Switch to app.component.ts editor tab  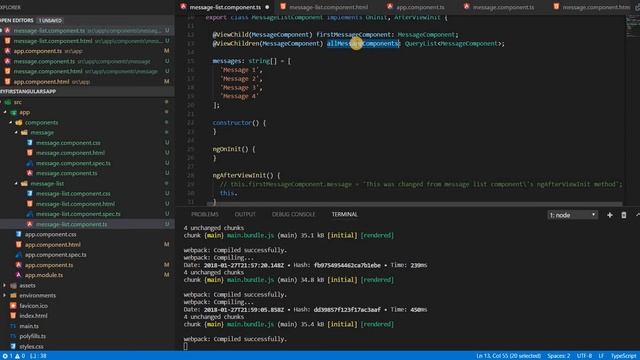[x=420, y=7]
